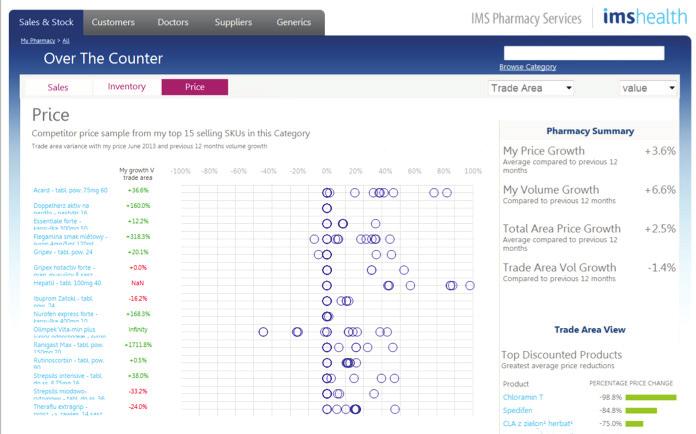Viewport: 696px width, 434px height.
Task: Open the Hepatil tabl. 100mg product
Action: (x=67, y=283)
